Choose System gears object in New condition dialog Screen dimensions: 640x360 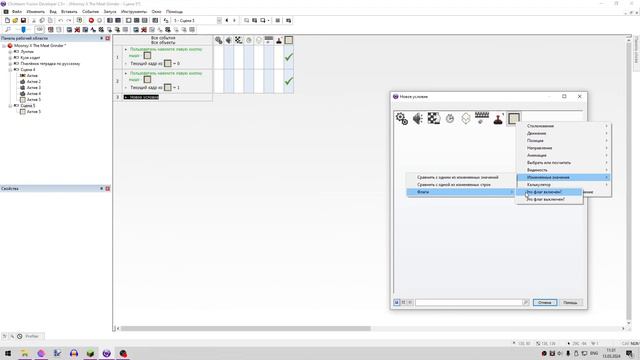click(402, 118)
